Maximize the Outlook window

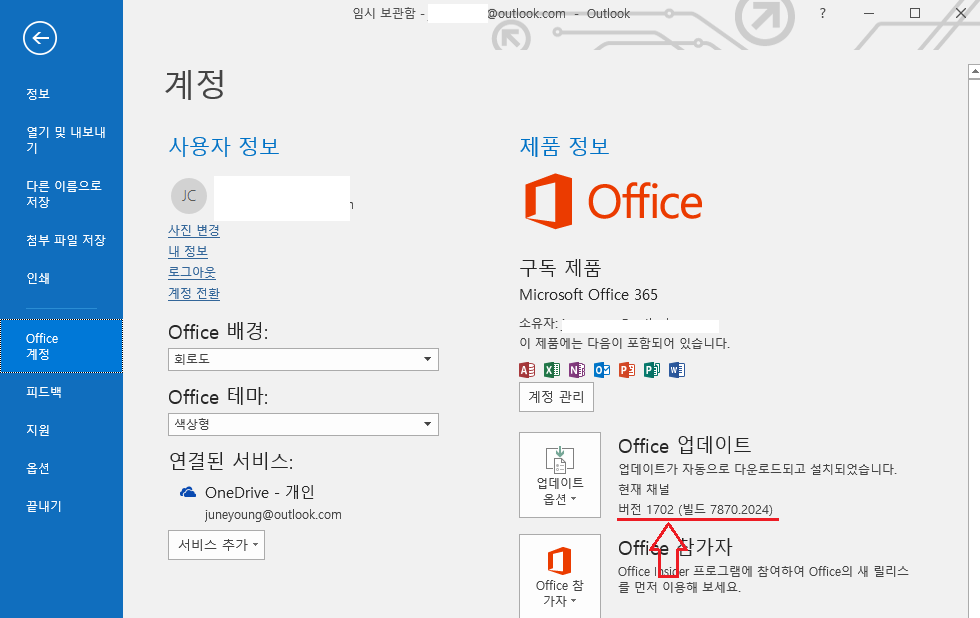click(915, 13)
